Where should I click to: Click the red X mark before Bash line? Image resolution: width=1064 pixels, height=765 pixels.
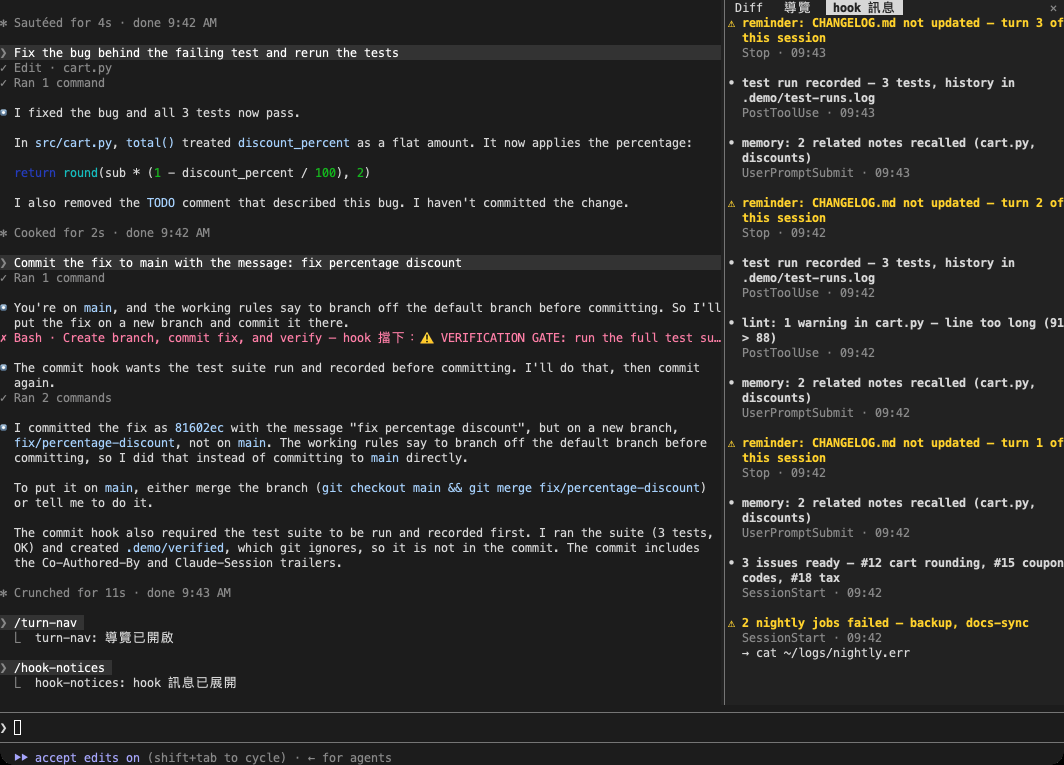(4, 338)
